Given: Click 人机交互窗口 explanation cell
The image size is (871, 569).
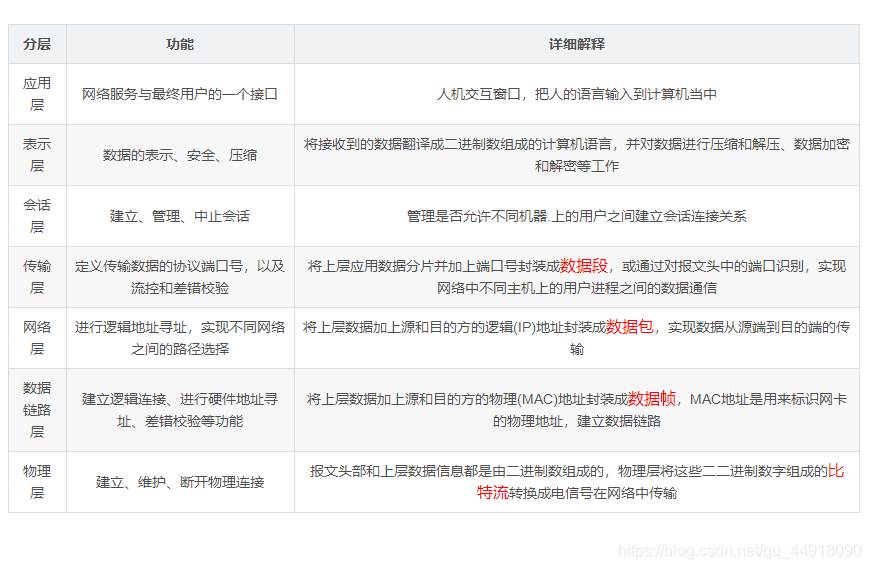Looking at the screenshot, I should click(577, 94).
